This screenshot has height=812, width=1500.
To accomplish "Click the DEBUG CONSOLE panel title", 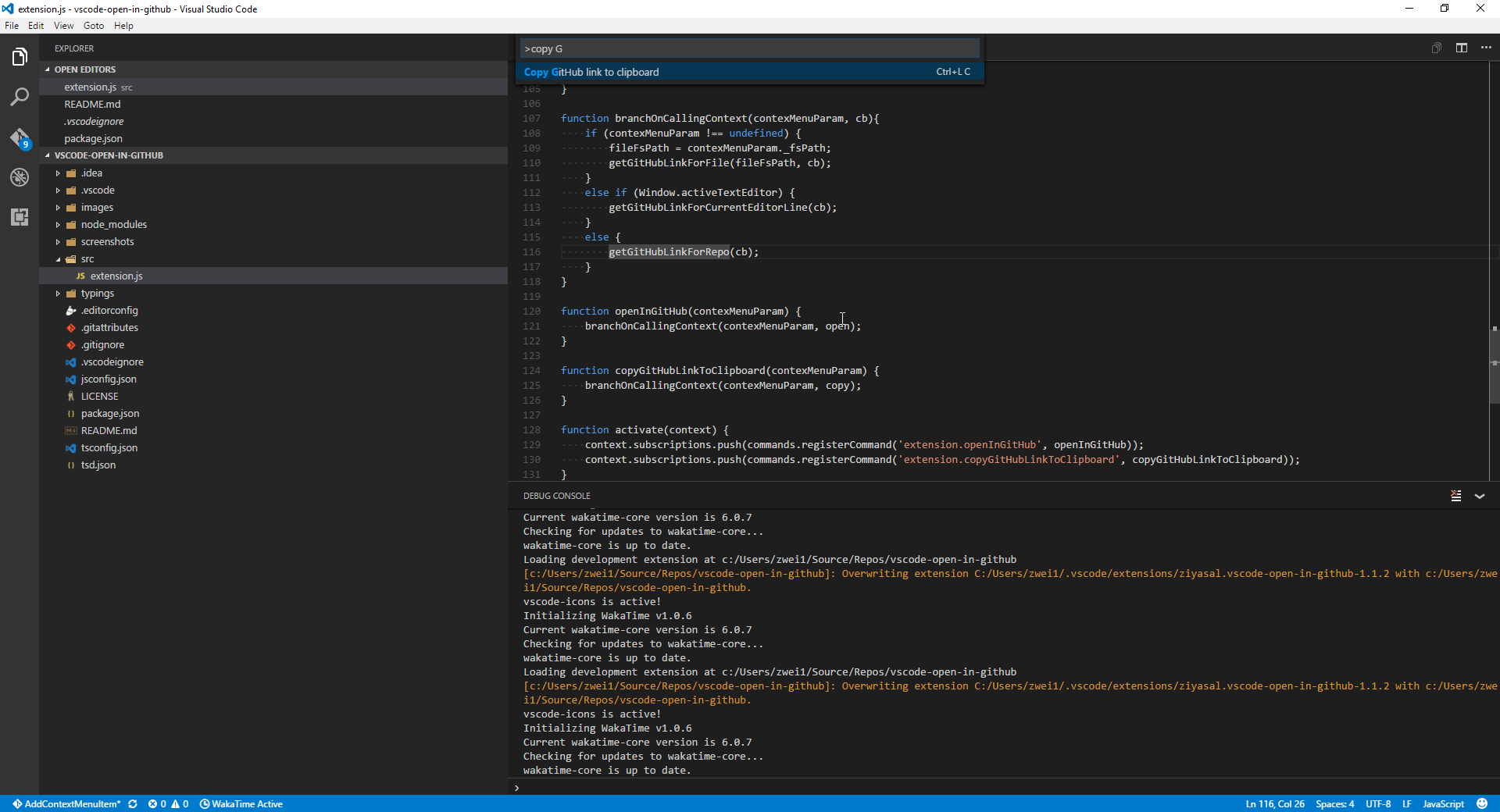I will 556,496.
